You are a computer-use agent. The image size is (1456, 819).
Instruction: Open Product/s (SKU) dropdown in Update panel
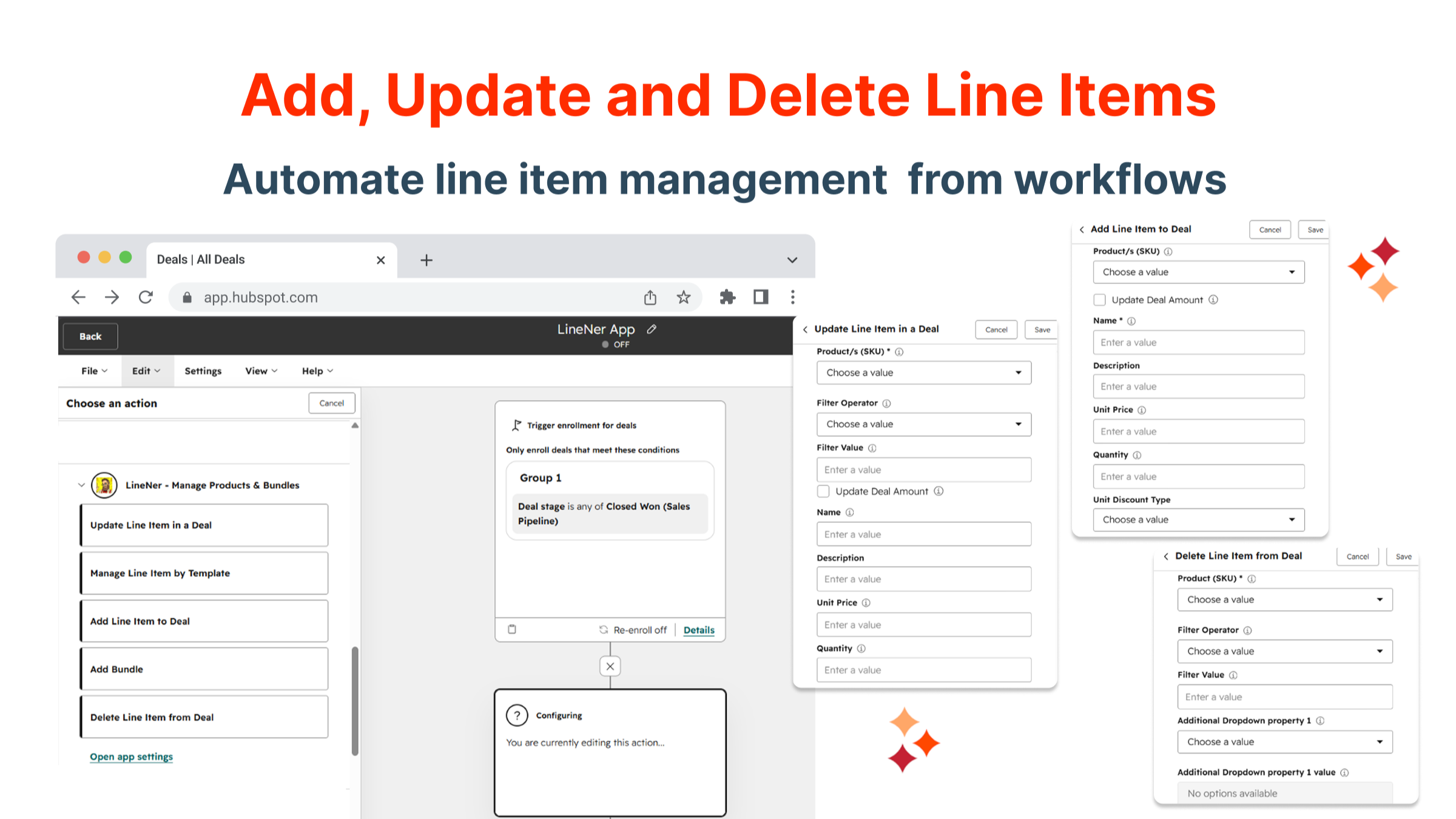tap(924, 372)
